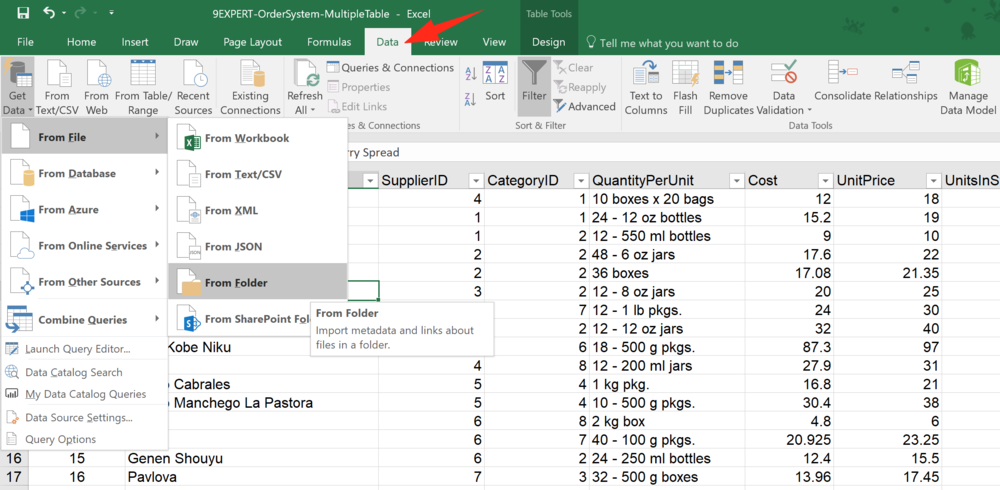
Task: Open Customize Quick Access Toolbar dropdown
Action: (x=112, y=13)
